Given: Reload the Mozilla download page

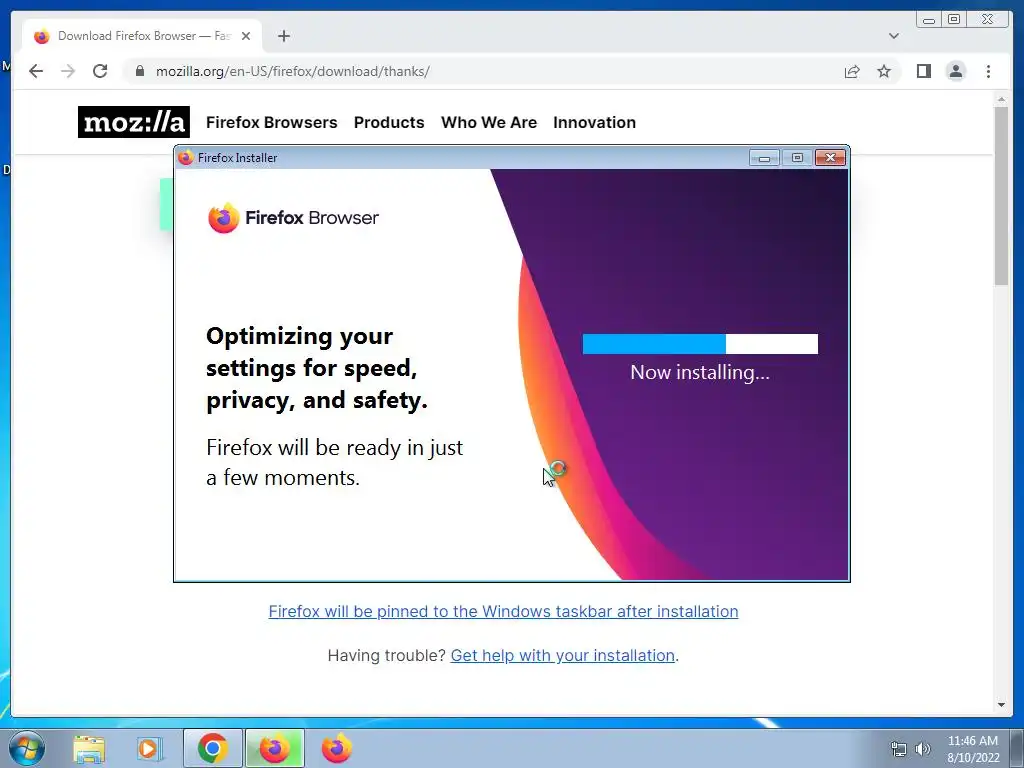Looking at the screenshot, I should (100, 71).
